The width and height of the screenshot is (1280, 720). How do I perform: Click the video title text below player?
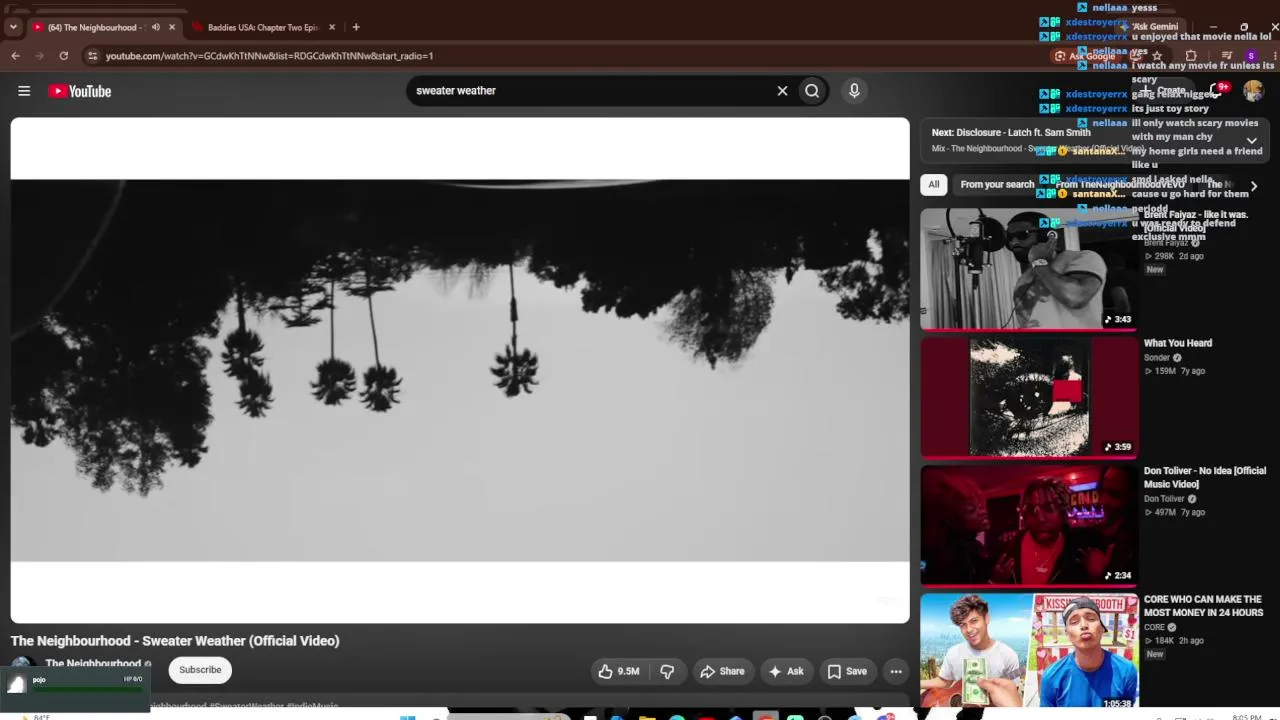click(175, 641)
